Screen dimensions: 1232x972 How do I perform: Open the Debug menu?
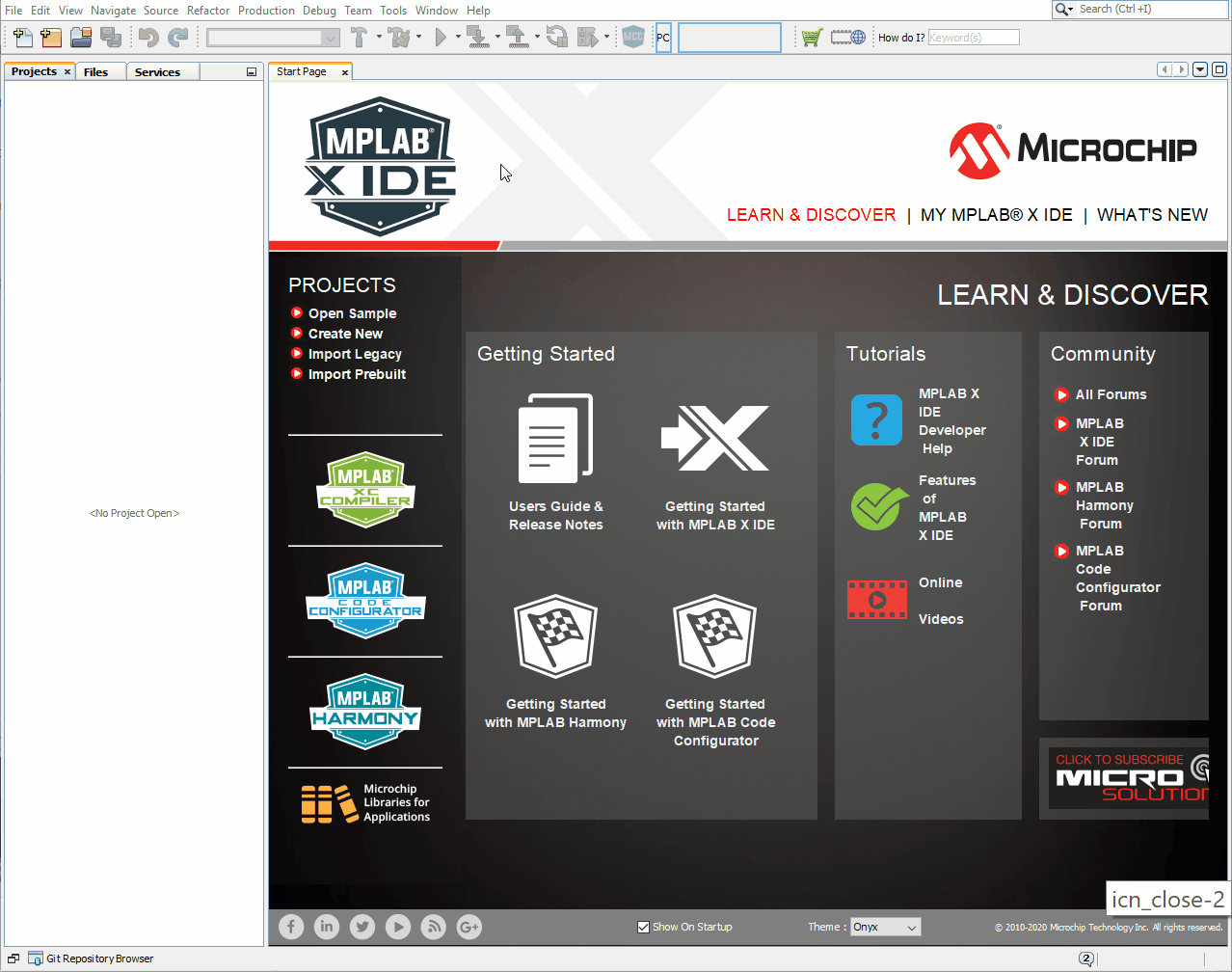pyautogui.click(x=319, y=10)
